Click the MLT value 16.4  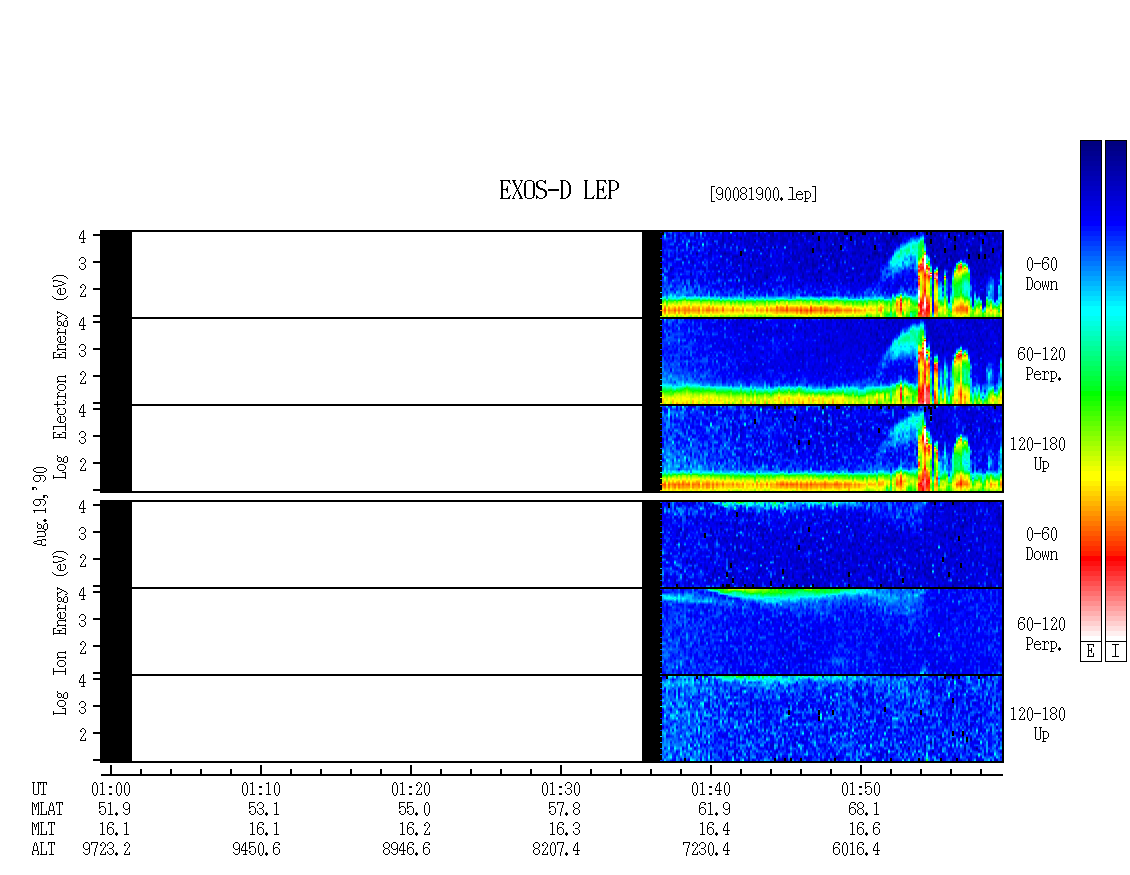[x=714, y=830]
